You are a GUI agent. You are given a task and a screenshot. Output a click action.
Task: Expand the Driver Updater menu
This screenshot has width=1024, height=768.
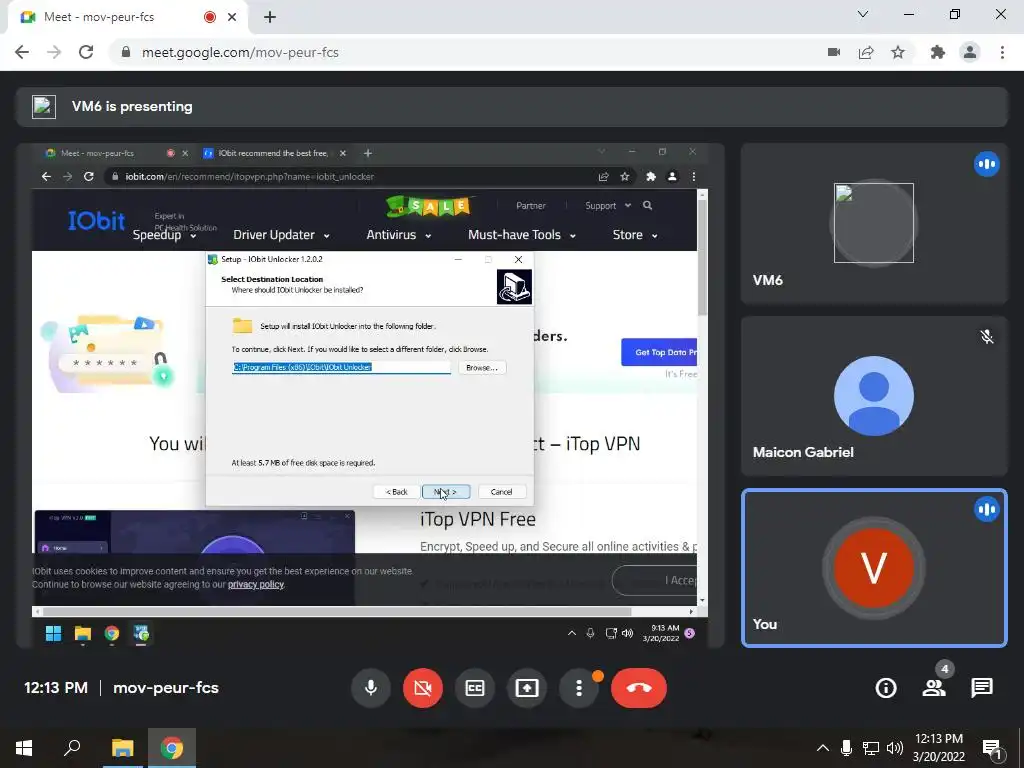click(x=281, y=235)
